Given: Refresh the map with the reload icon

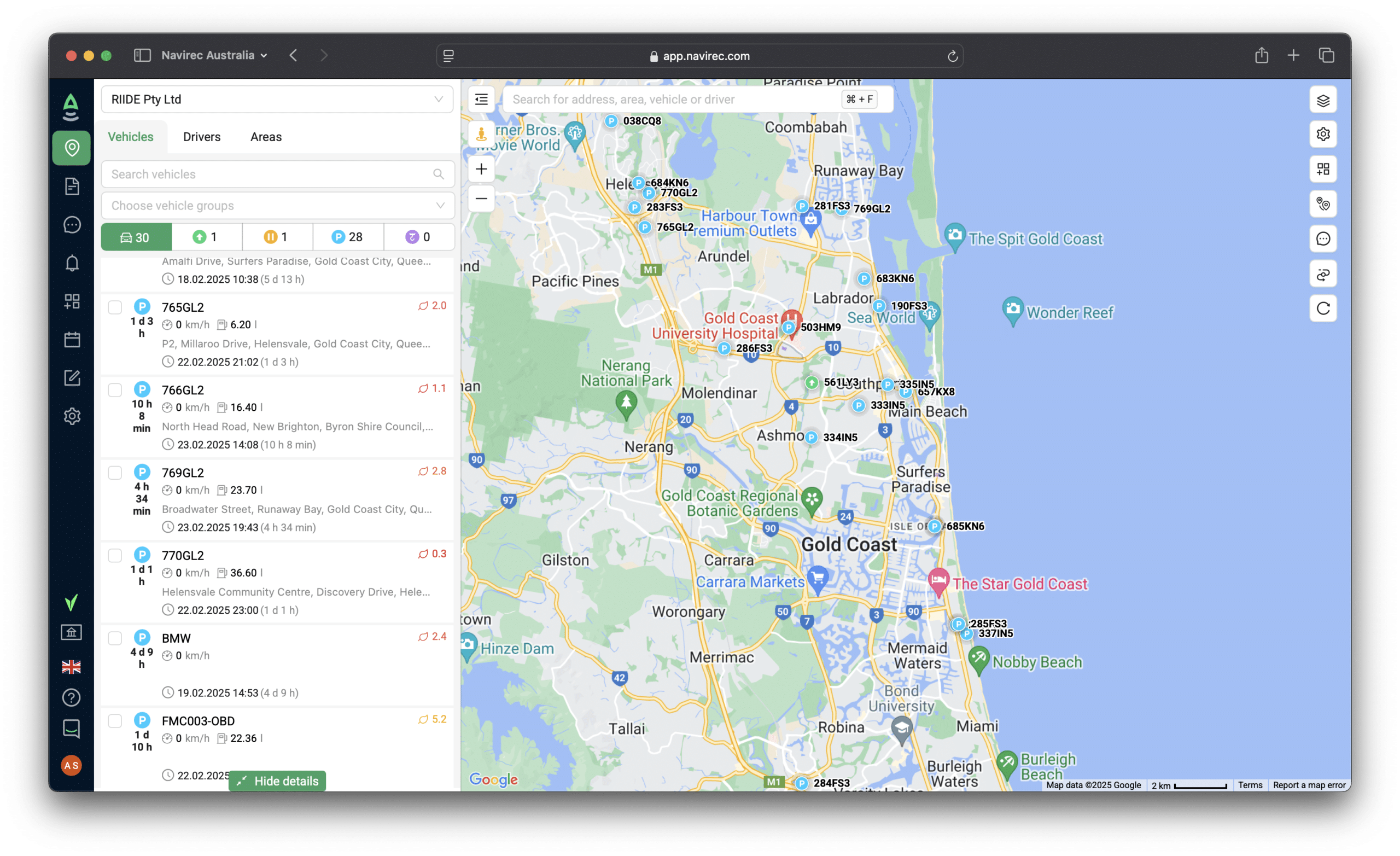Looking at the screenshot, I should click(x=1323, y=308).
